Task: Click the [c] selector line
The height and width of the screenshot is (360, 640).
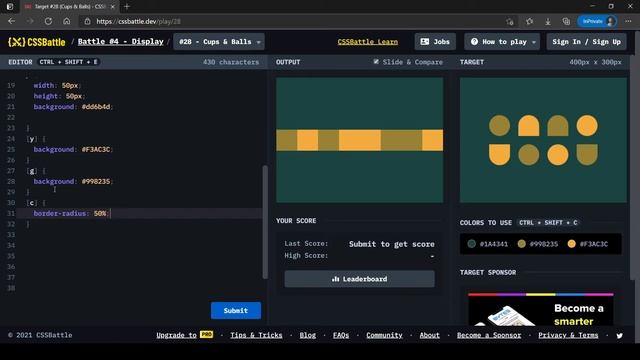Action: point(36,203)
